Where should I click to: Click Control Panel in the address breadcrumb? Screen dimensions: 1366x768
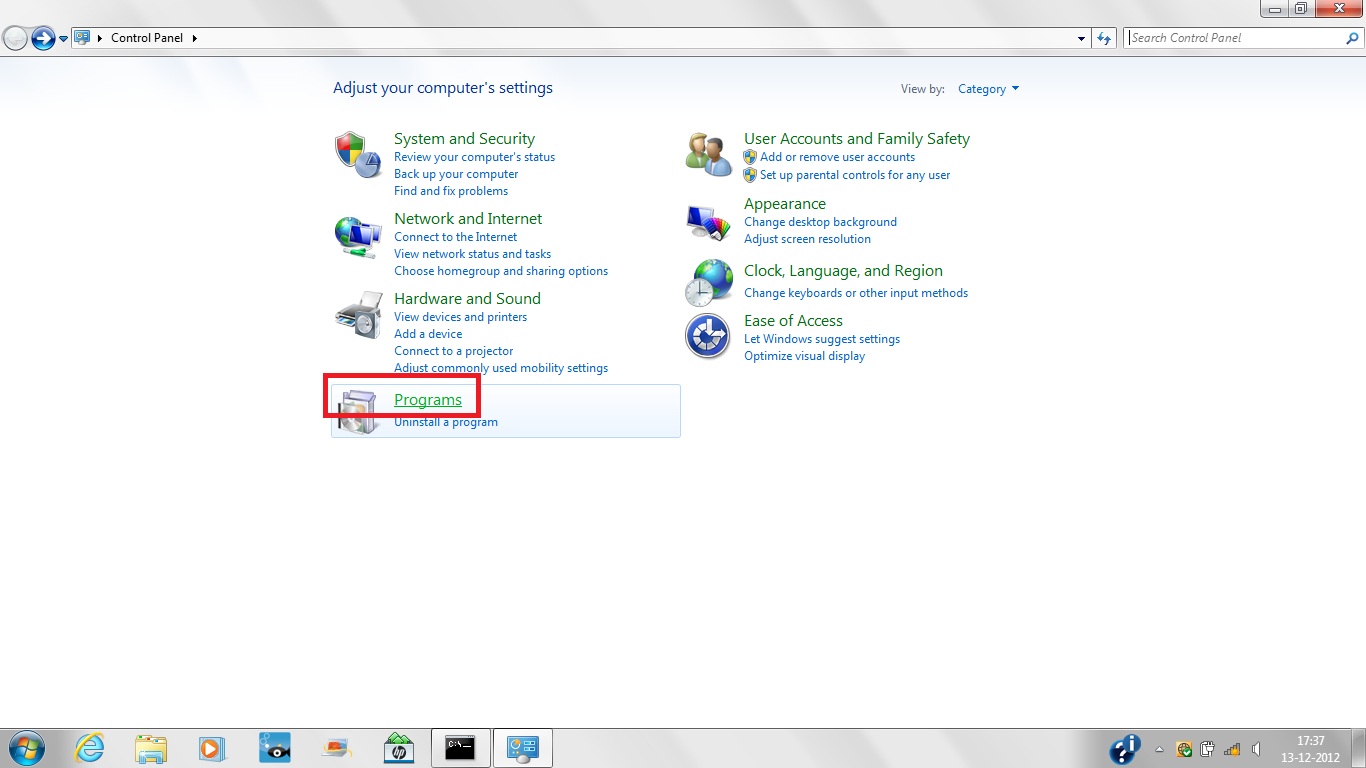pos(146,38)
